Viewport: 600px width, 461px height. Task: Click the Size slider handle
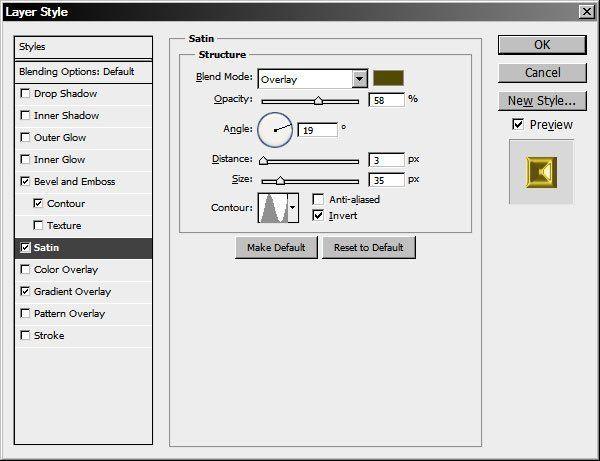click(280, 180)
